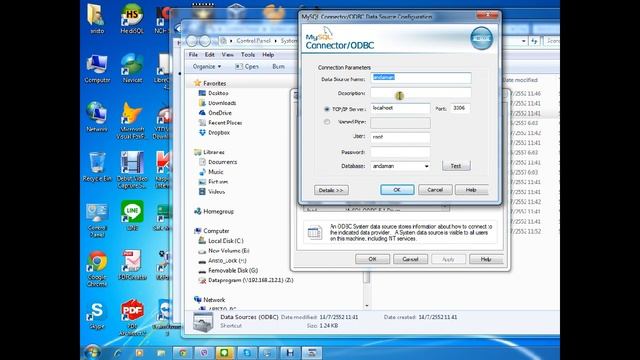
Task: Click the Open toolbar button in Explorer
Action: coord(247,67)
